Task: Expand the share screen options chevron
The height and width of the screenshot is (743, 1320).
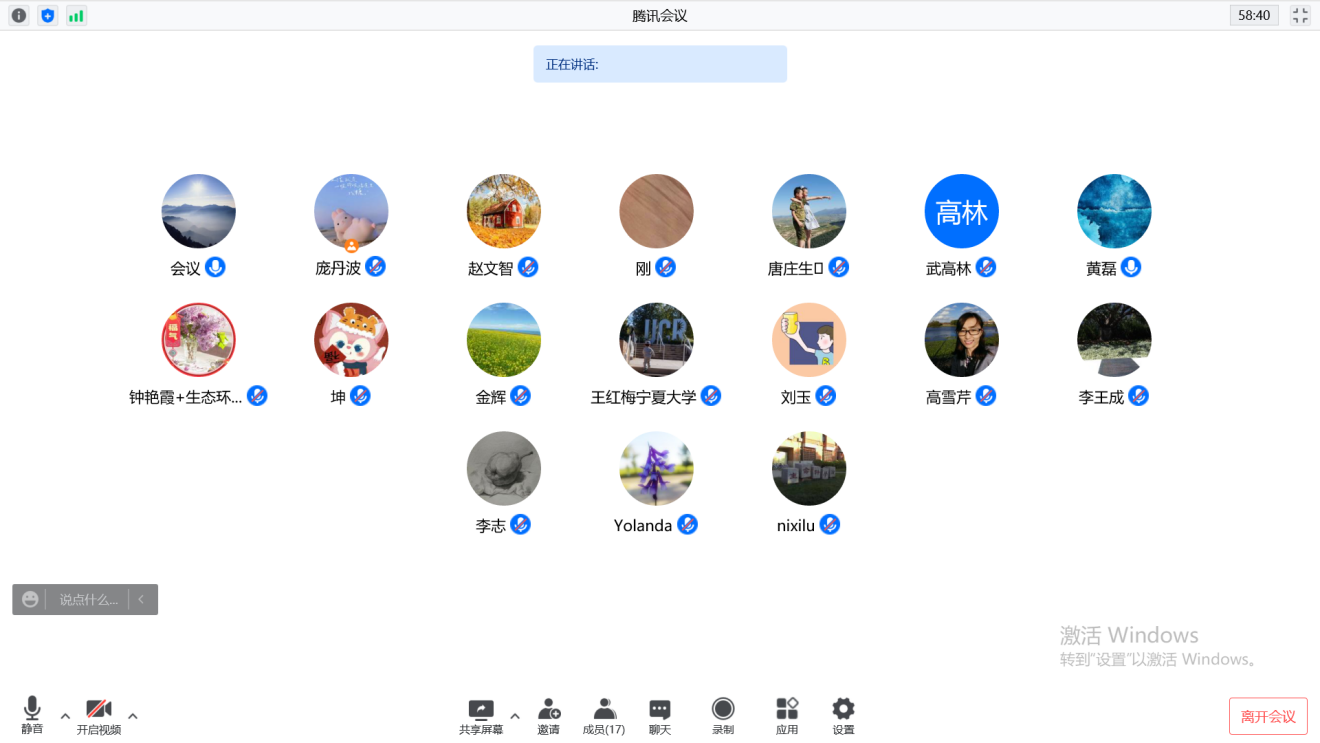Action: [515, 716]
